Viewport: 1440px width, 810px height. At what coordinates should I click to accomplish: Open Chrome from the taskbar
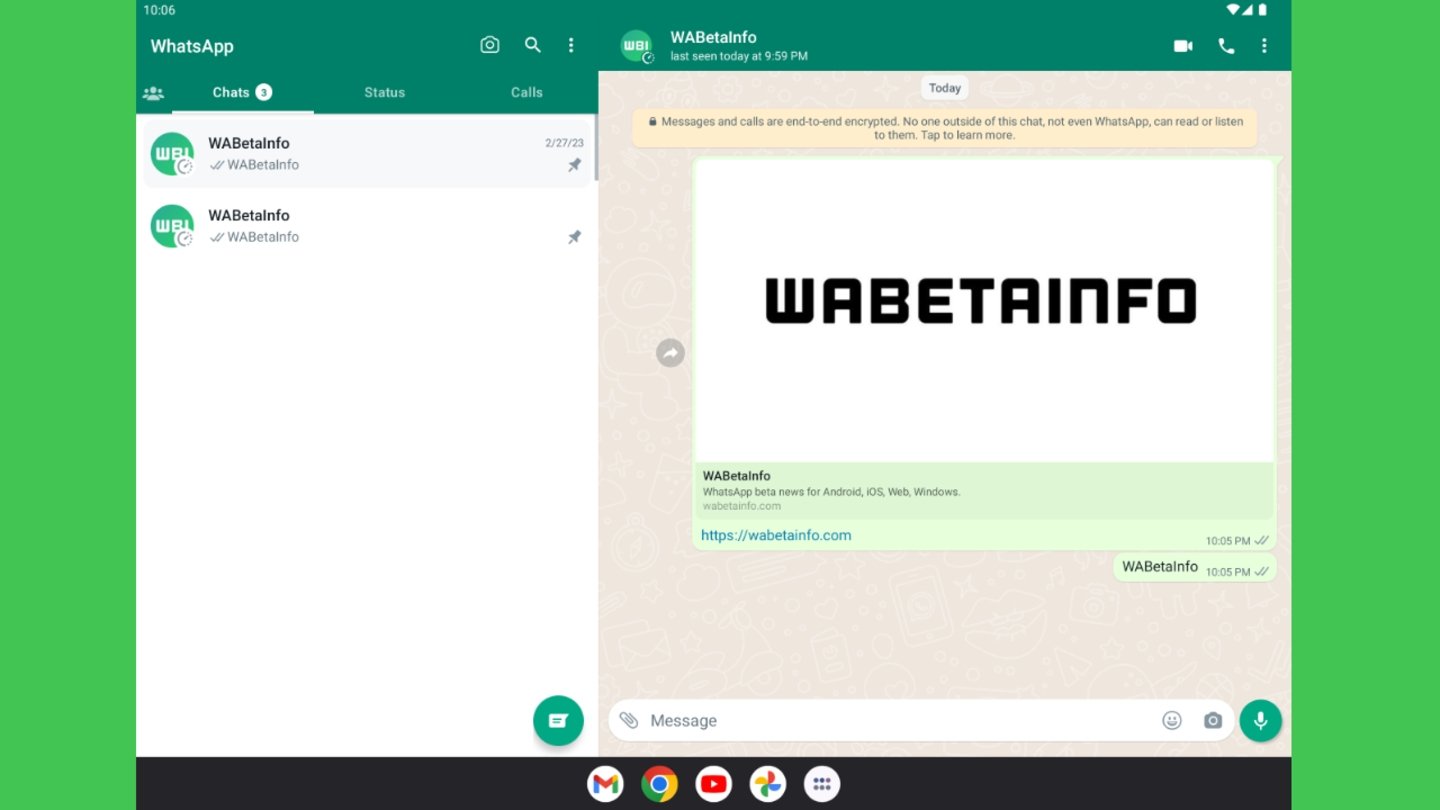click(659, 784)
